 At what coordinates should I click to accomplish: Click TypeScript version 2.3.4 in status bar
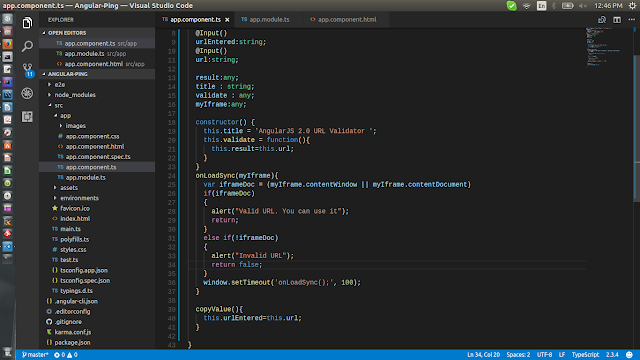(x=612, y=355)
